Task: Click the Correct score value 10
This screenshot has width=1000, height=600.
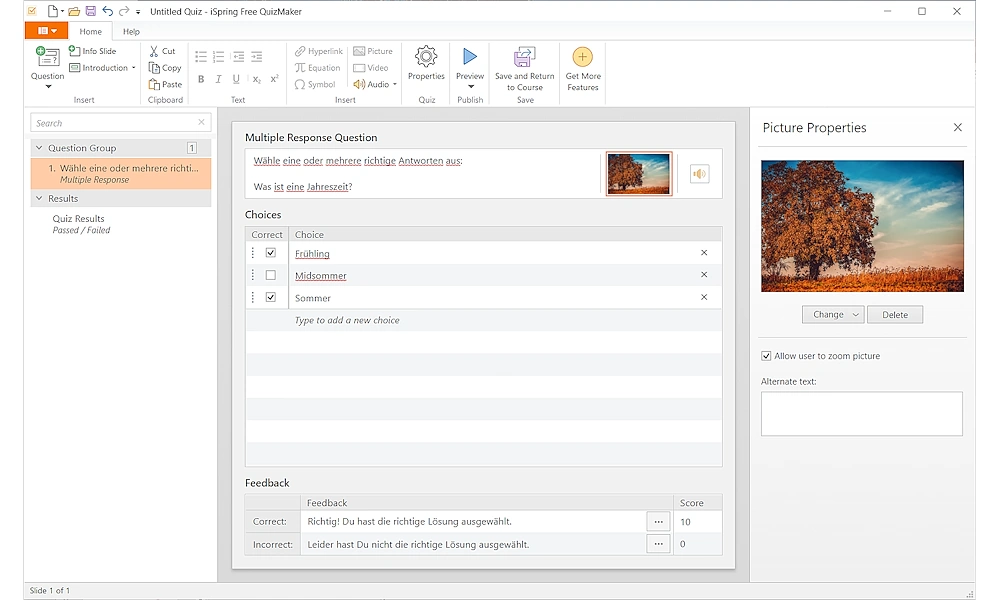Action: pyautogui.click(x=686, y=522)
